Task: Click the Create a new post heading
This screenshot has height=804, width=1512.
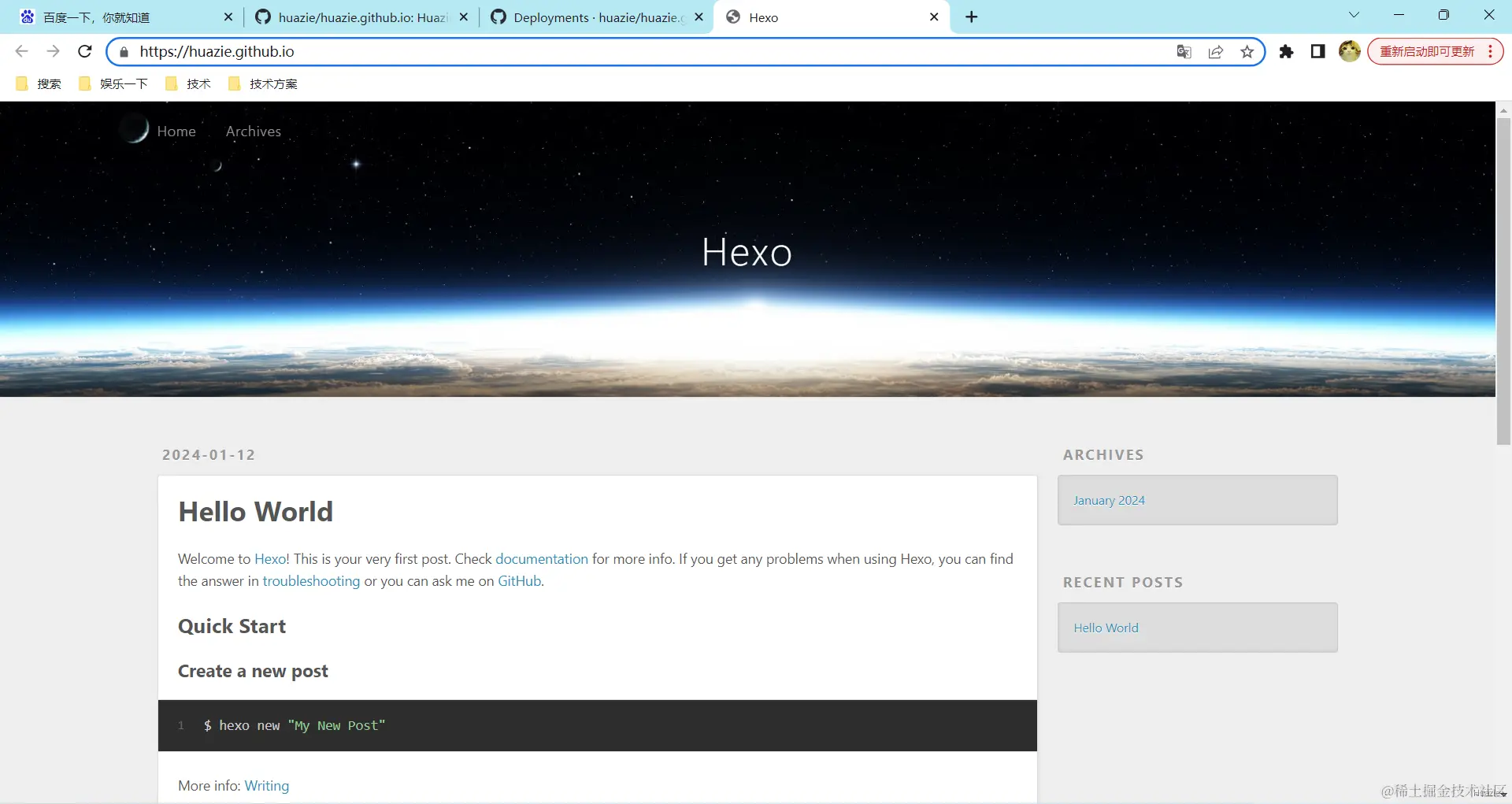Action: click(253, 672)
